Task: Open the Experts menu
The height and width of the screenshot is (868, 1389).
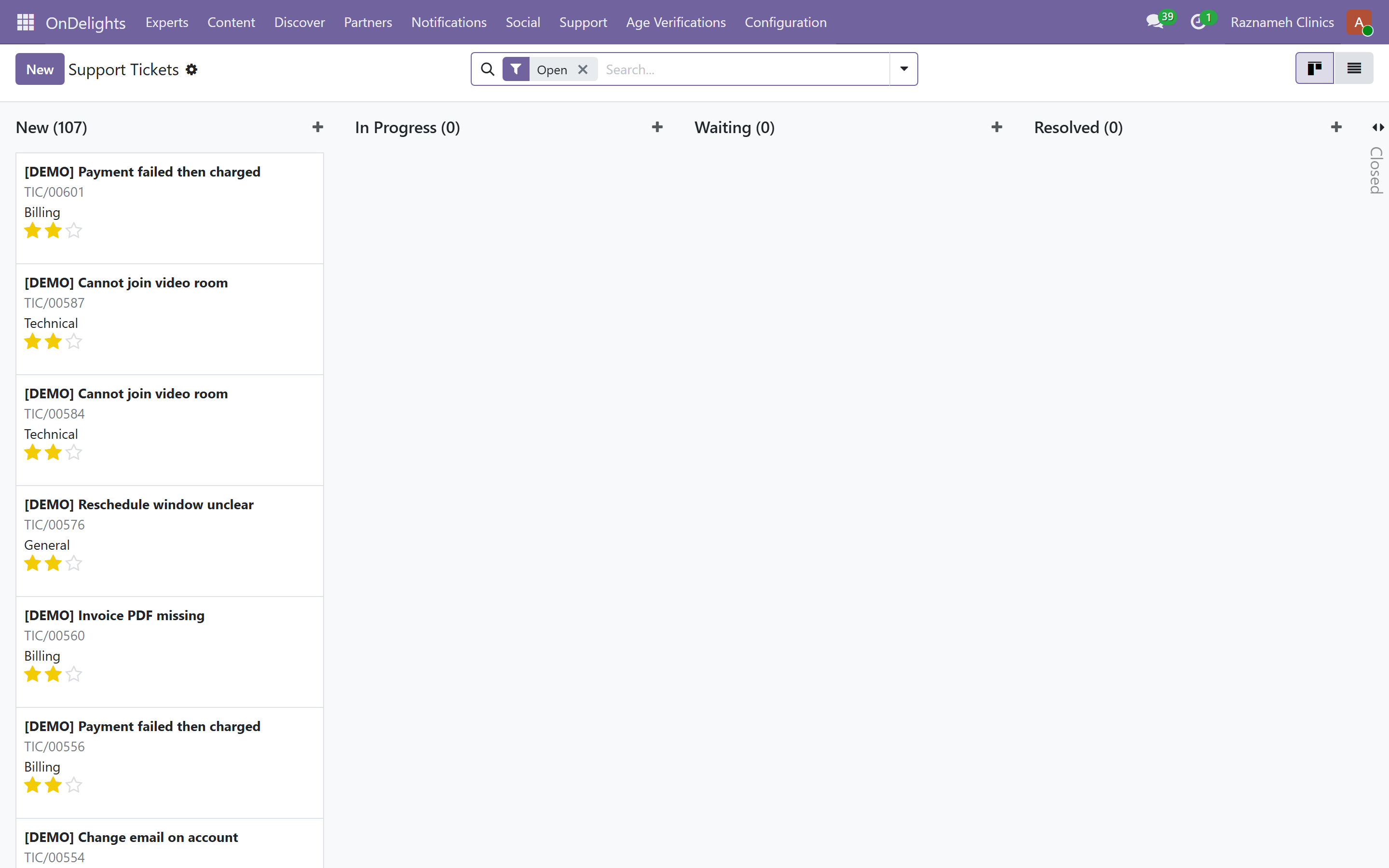Action: [167, 22]
